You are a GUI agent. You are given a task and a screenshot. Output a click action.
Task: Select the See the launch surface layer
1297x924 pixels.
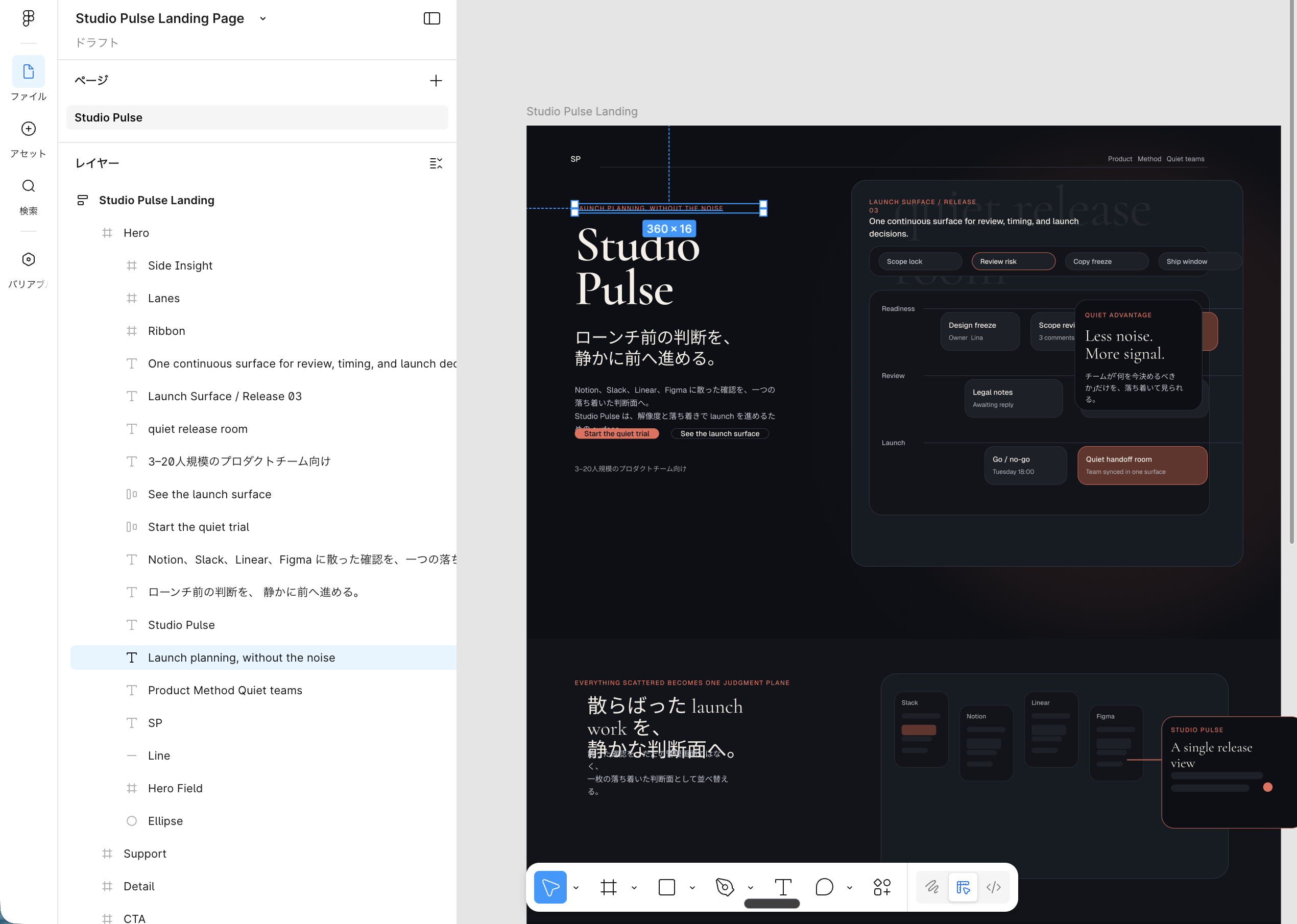pos(263,495)
